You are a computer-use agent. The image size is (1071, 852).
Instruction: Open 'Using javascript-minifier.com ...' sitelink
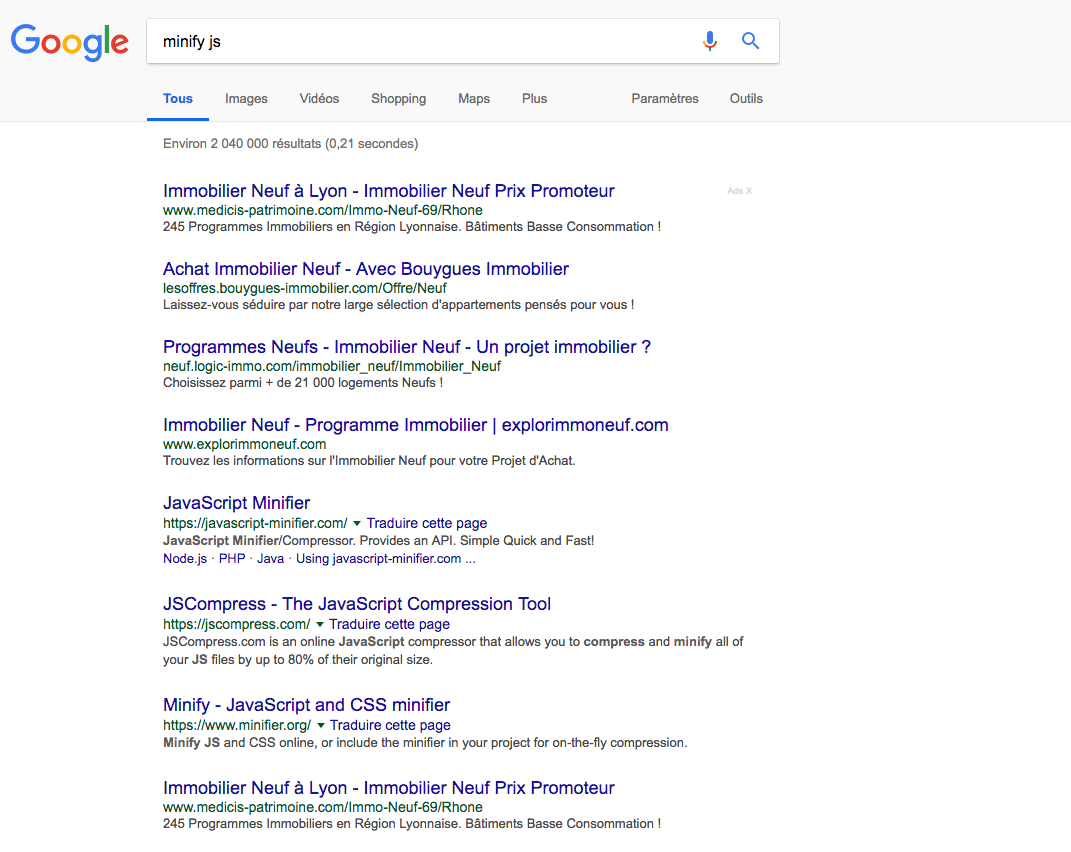click(x=386, y=558)
